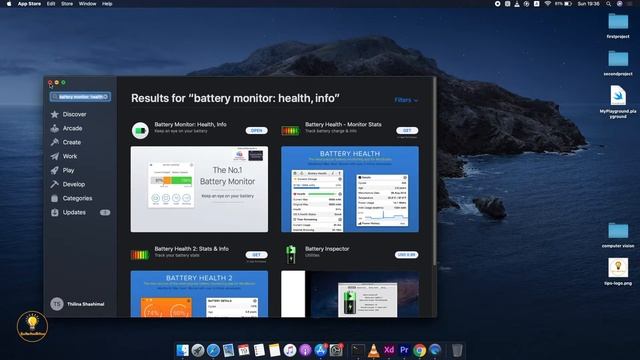Viewport: 640px width, 360px height.
Task: Click The No.1 Battery Monitor screenshot
Action: (199, 189)
